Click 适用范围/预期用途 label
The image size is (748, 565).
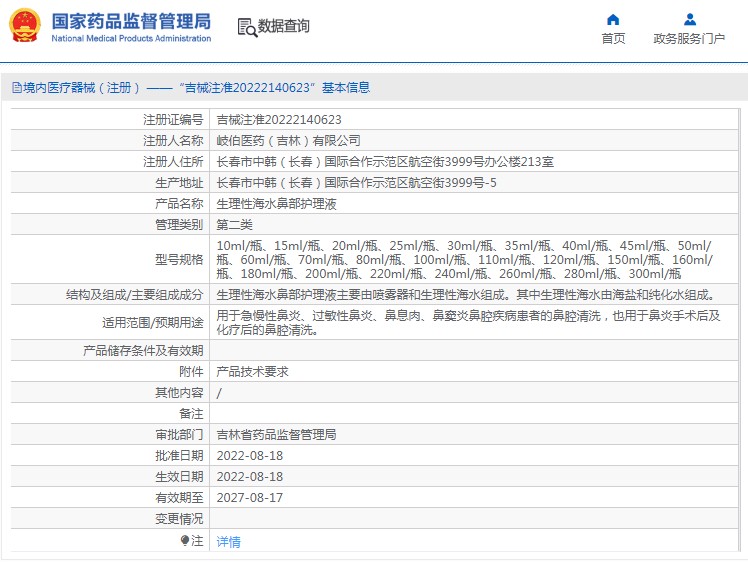click(x=153, y=323)
